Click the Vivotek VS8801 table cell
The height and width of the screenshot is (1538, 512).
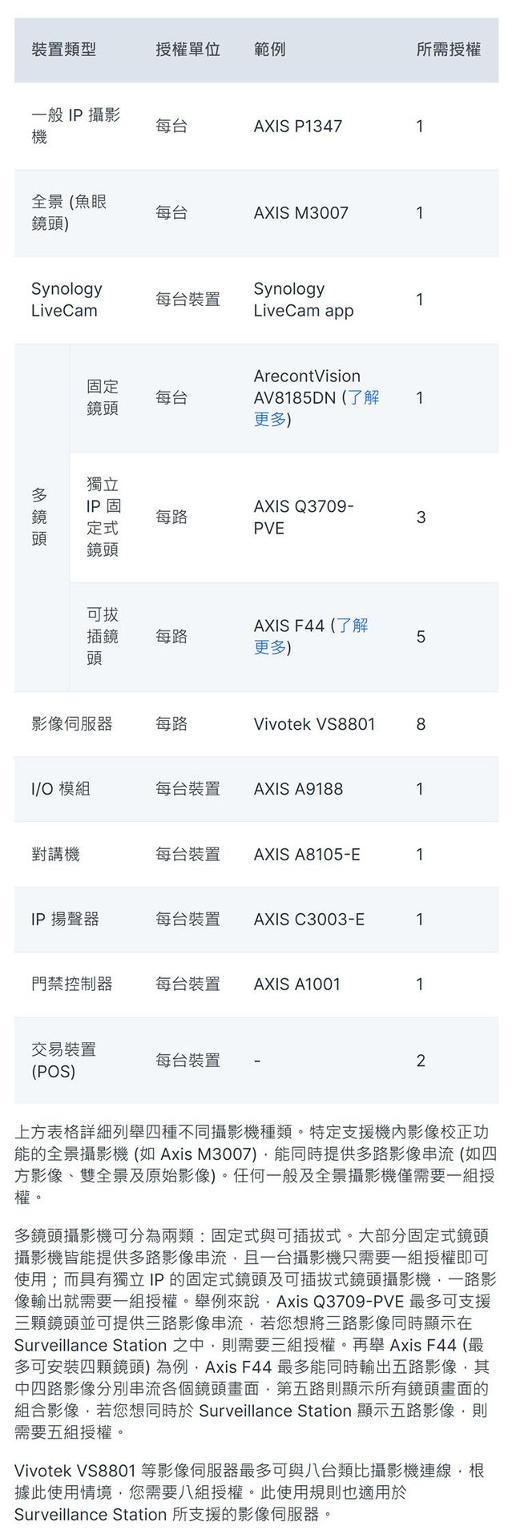(x=314, y=724)
